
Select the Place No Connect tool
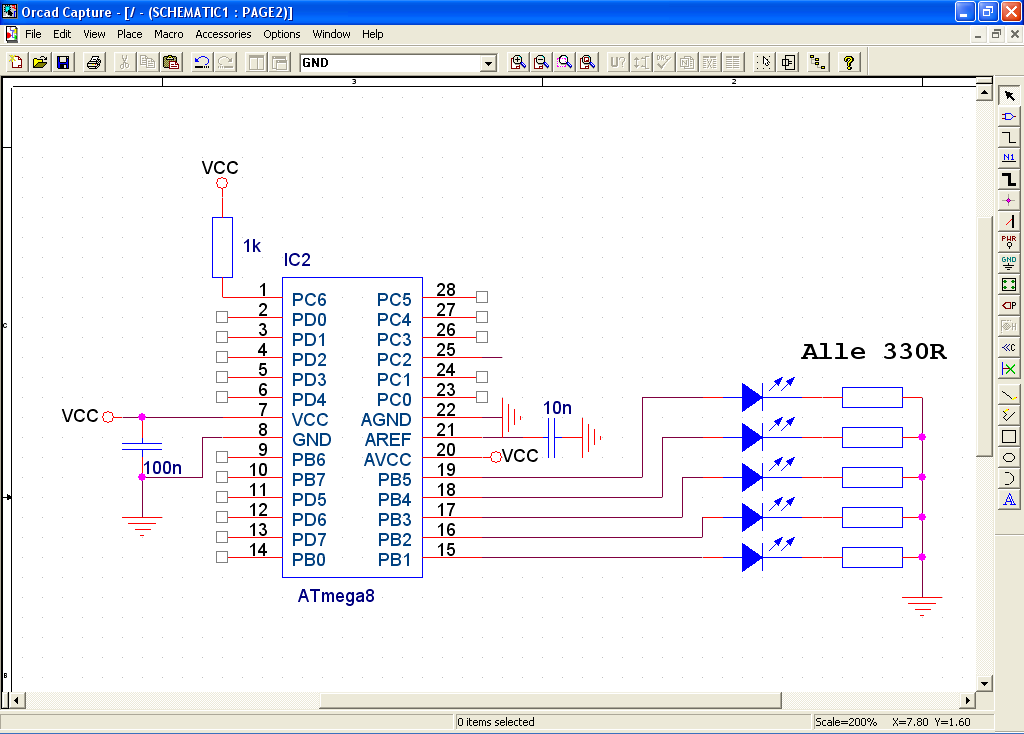[1009, 369]
